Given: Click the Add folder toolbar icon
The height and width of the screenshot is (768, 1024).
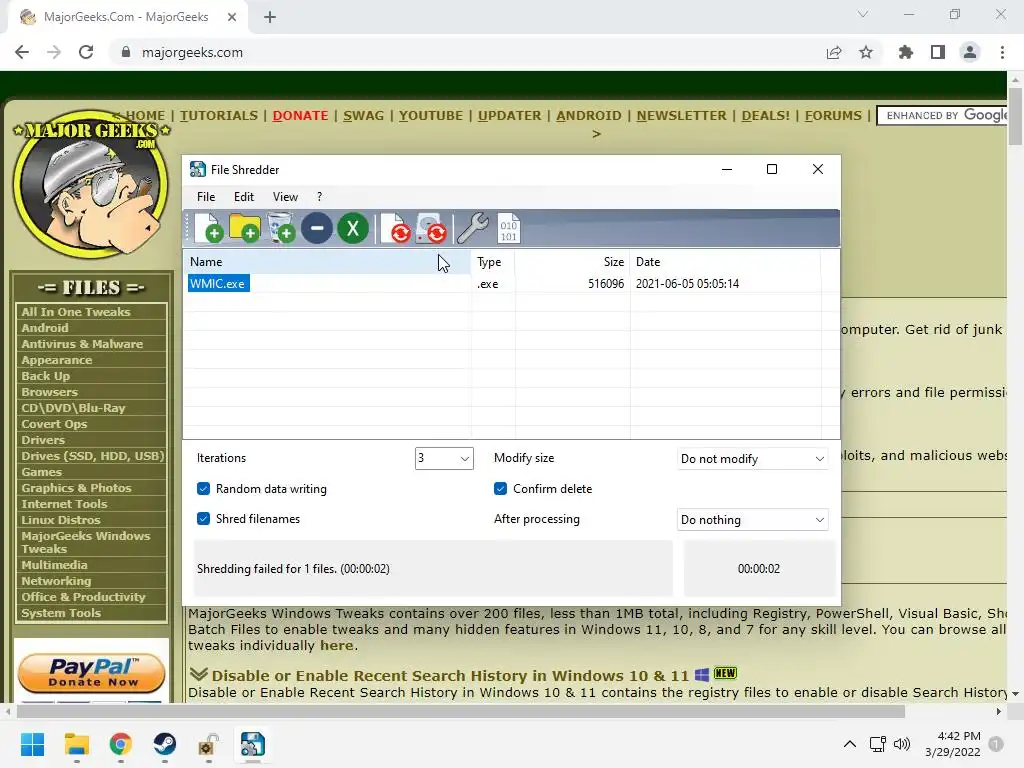Looking at the screenshot, I should [x=245, y=228].
